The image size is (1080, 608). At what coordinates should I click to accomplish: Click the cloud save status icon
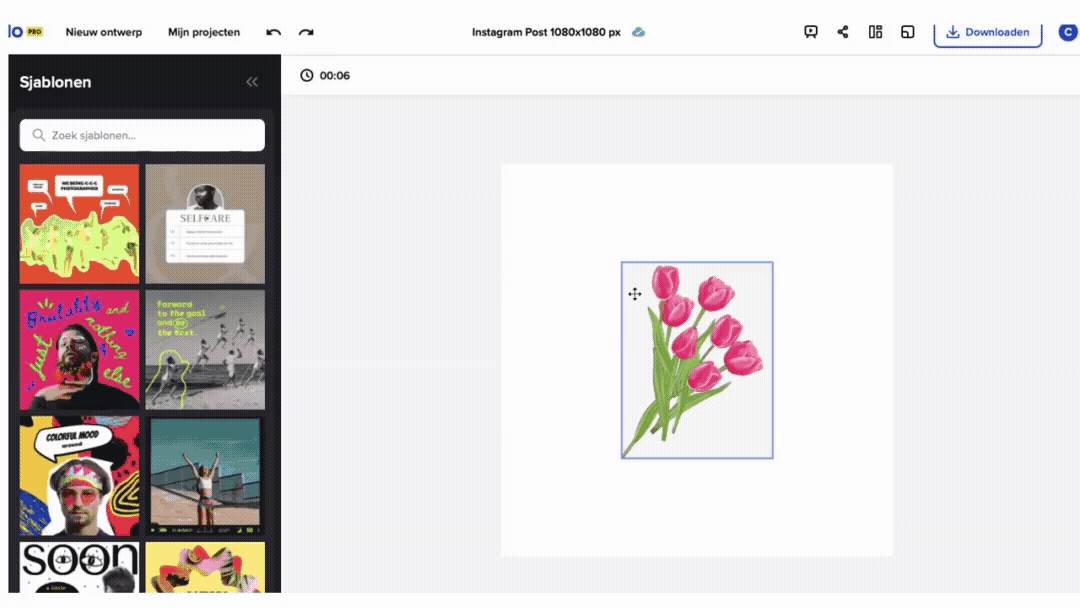638,32
